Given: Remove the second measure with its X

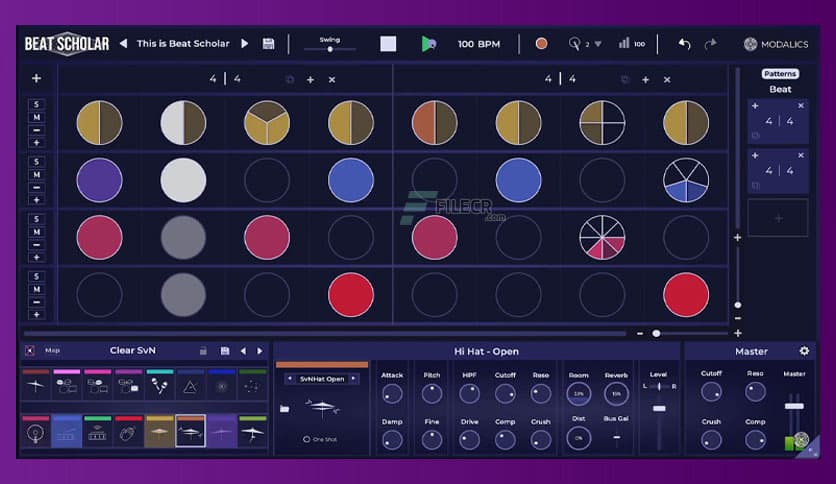Looking at the screenshot, I should click(x=667, y=80).
